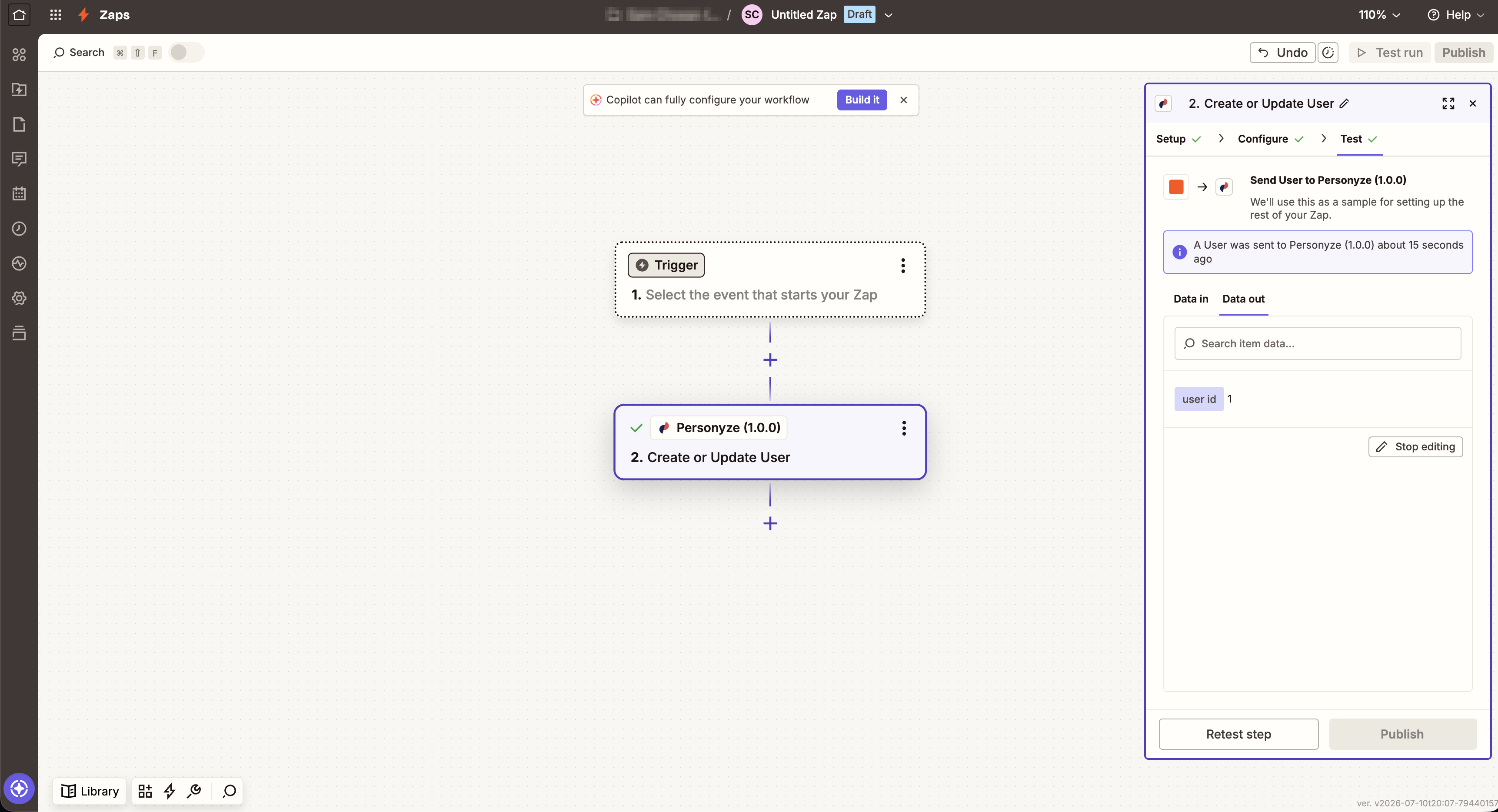Open the history clock sidebar icon

click(19, 229)
